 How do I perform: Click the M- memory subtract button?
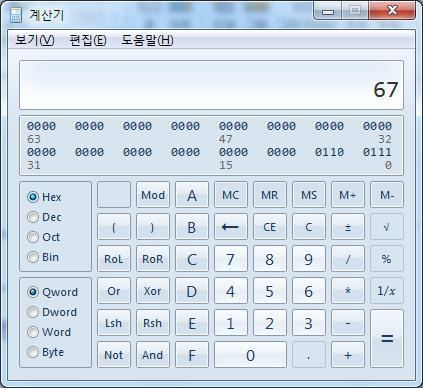[387, 195]
